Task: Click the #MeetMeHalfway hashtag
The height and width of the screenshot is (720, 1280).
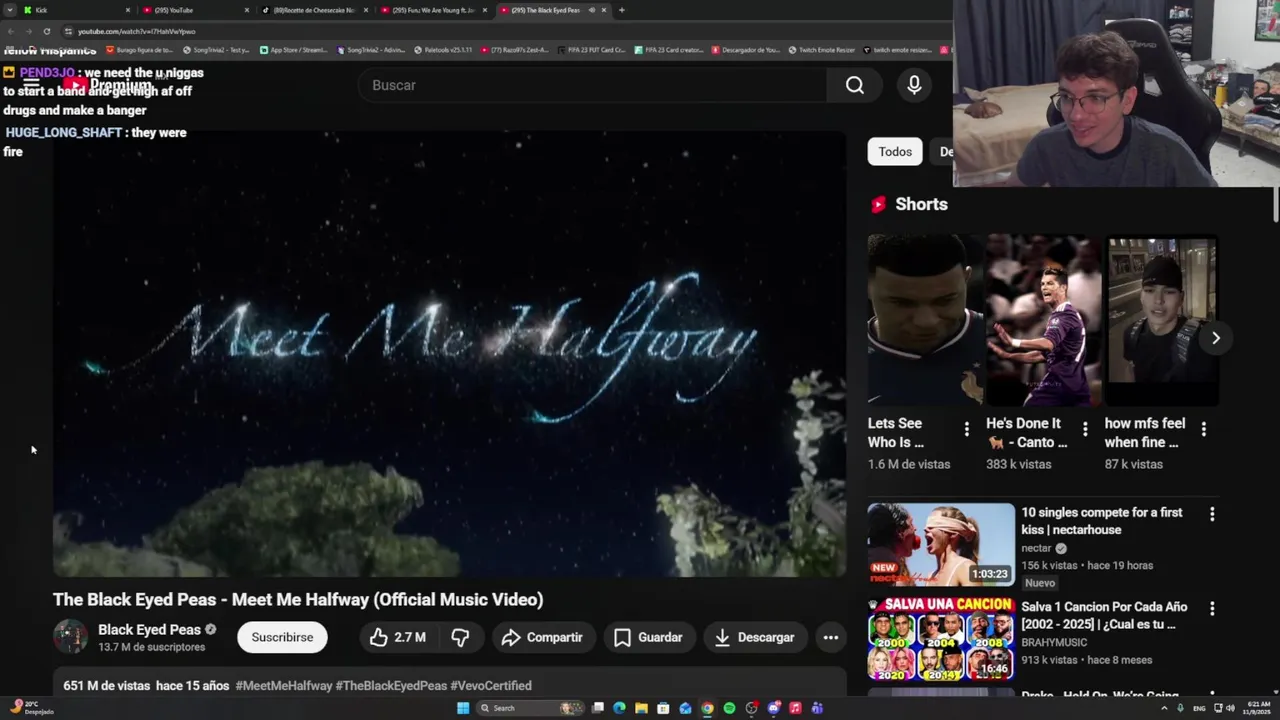Action: point(284,686)
